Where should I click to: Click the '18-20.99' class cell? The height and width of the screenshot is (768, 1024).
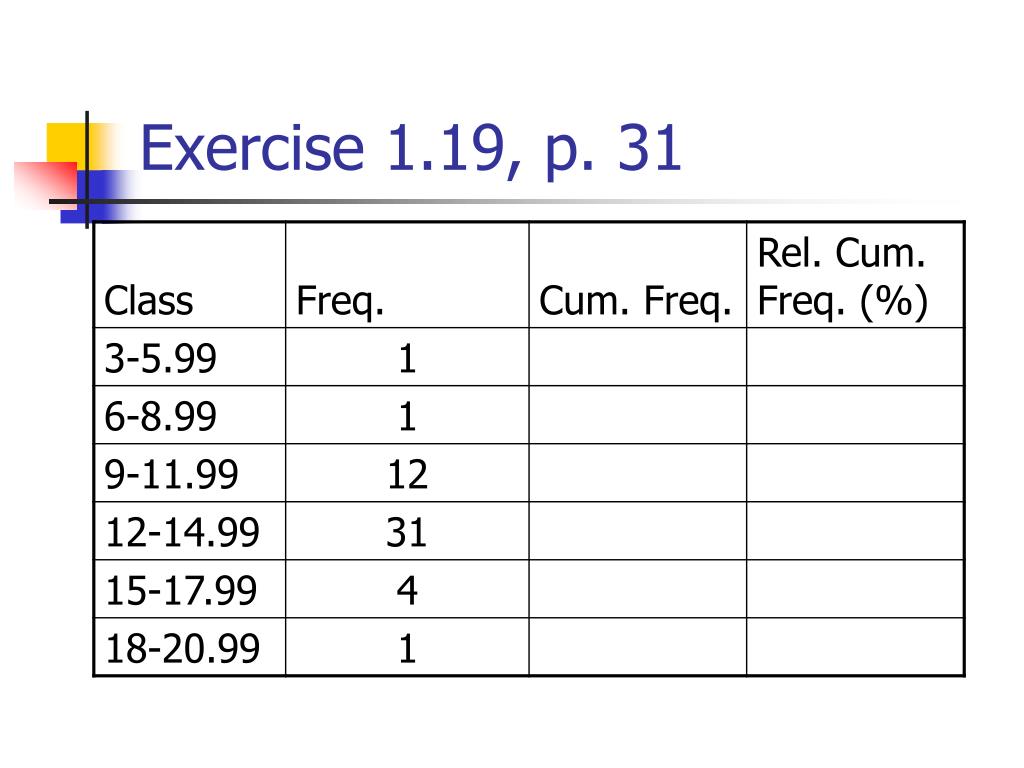[x=190, y=647]
